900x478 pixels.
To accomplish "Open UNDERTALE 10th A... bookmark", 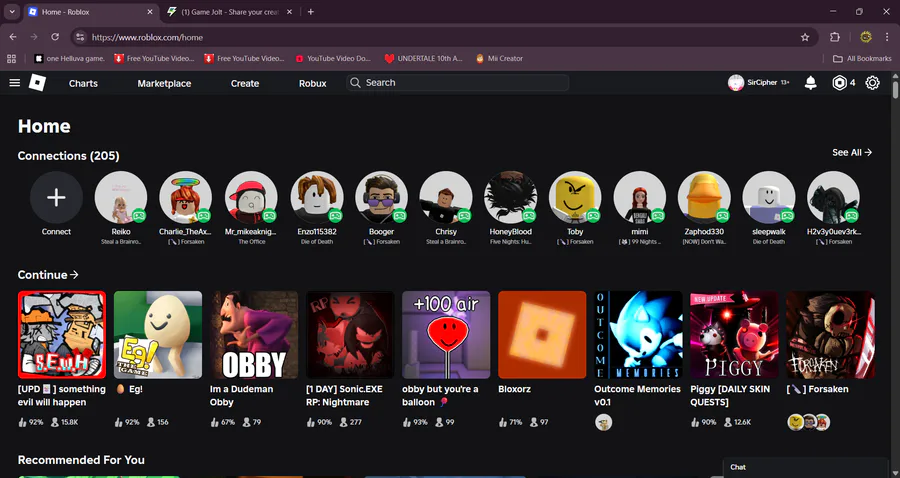I will (424, 59).
